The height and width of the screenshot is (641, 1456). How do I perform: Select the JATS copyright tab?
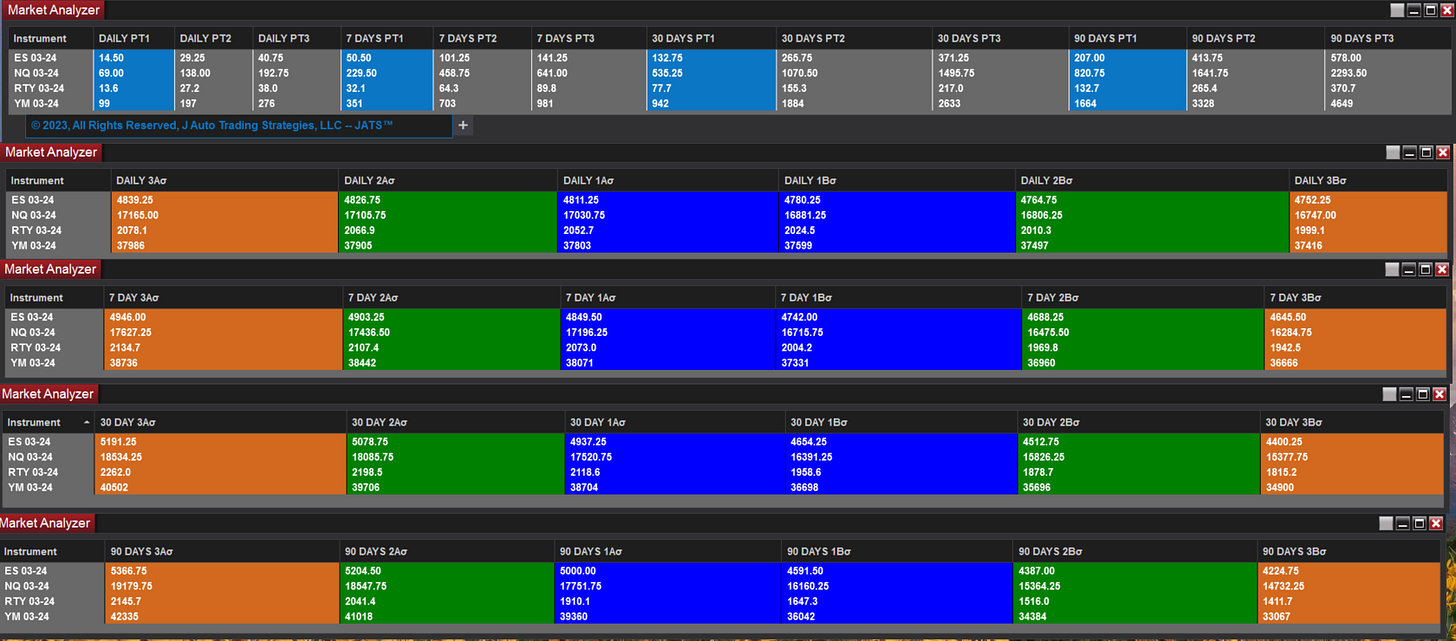tap(239, 125)
